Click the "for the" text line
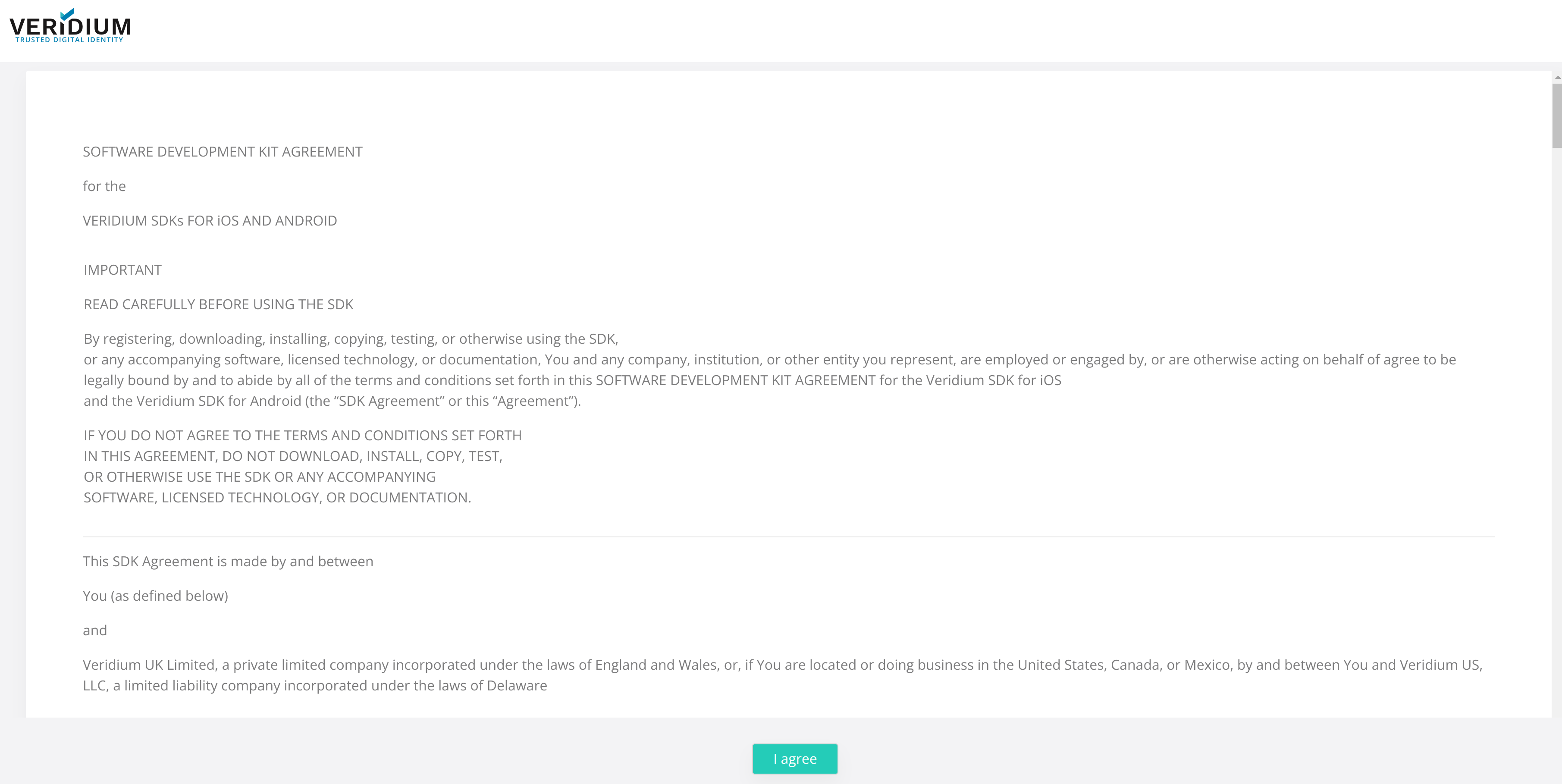Viewport: 1562px width, 784px height. pyautogui.click(x=104, y=186)
